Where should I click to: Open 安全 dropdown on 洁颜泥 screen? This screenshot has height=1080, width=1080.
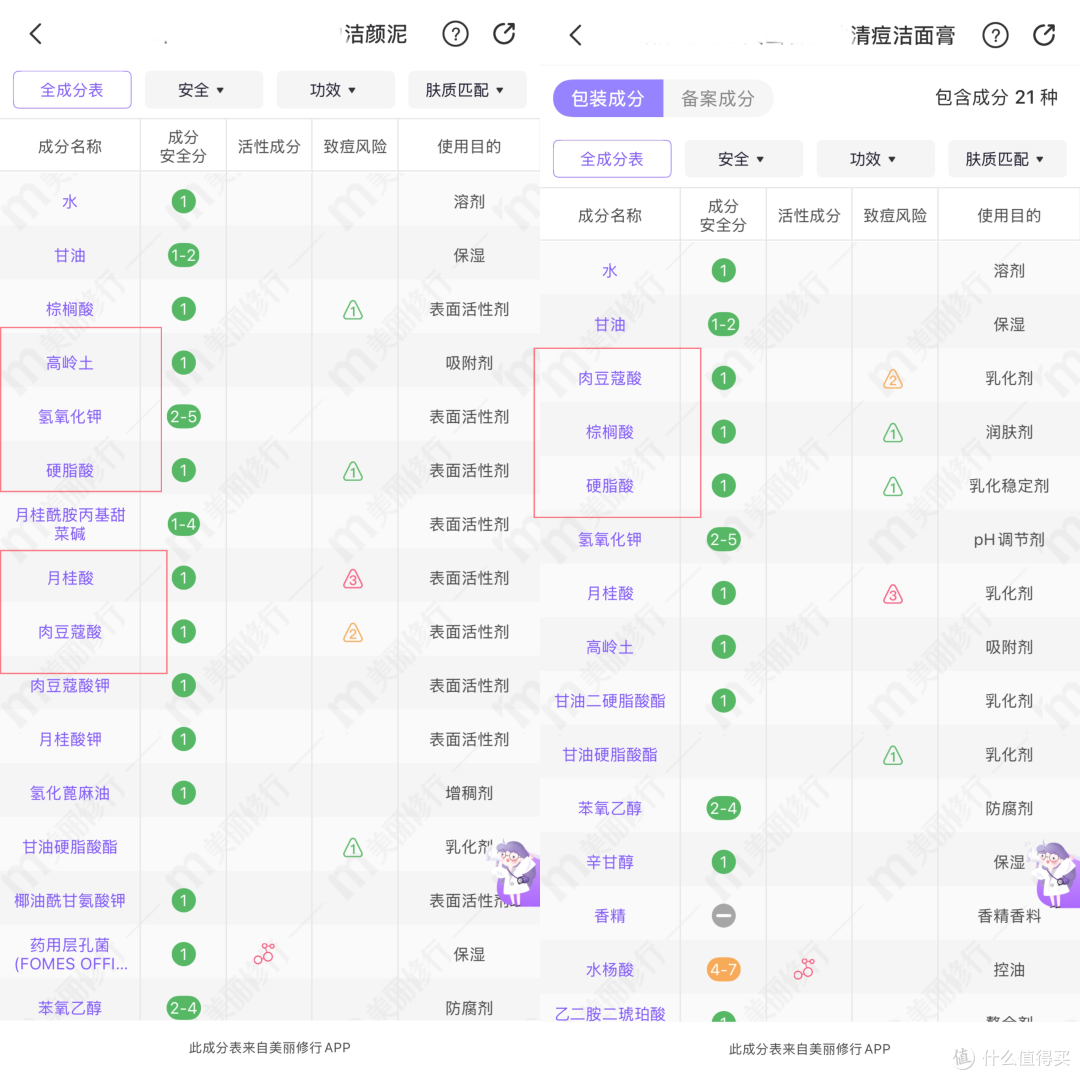[x=203, y=90]
